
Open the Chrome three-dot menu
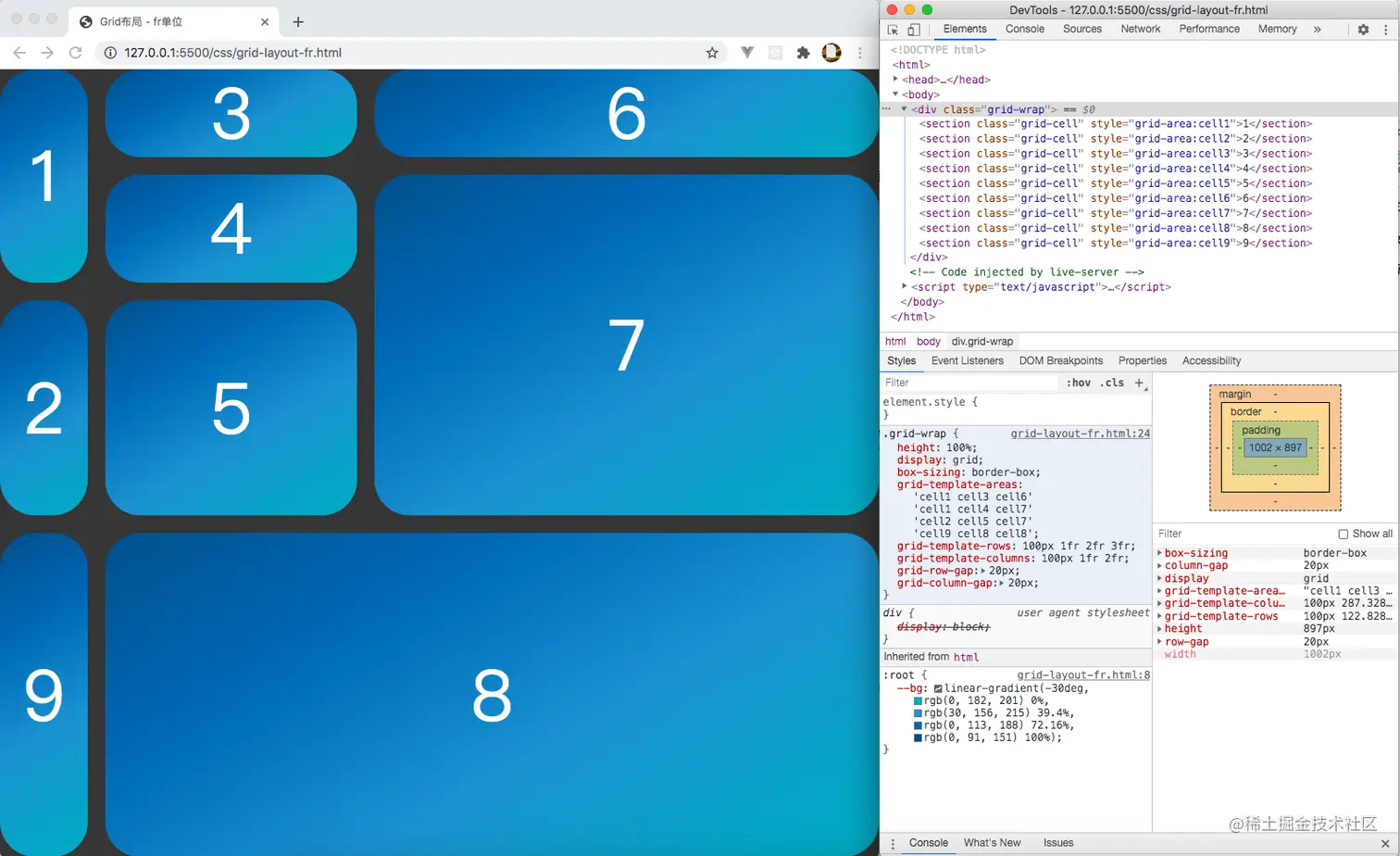tap(859, 53)
